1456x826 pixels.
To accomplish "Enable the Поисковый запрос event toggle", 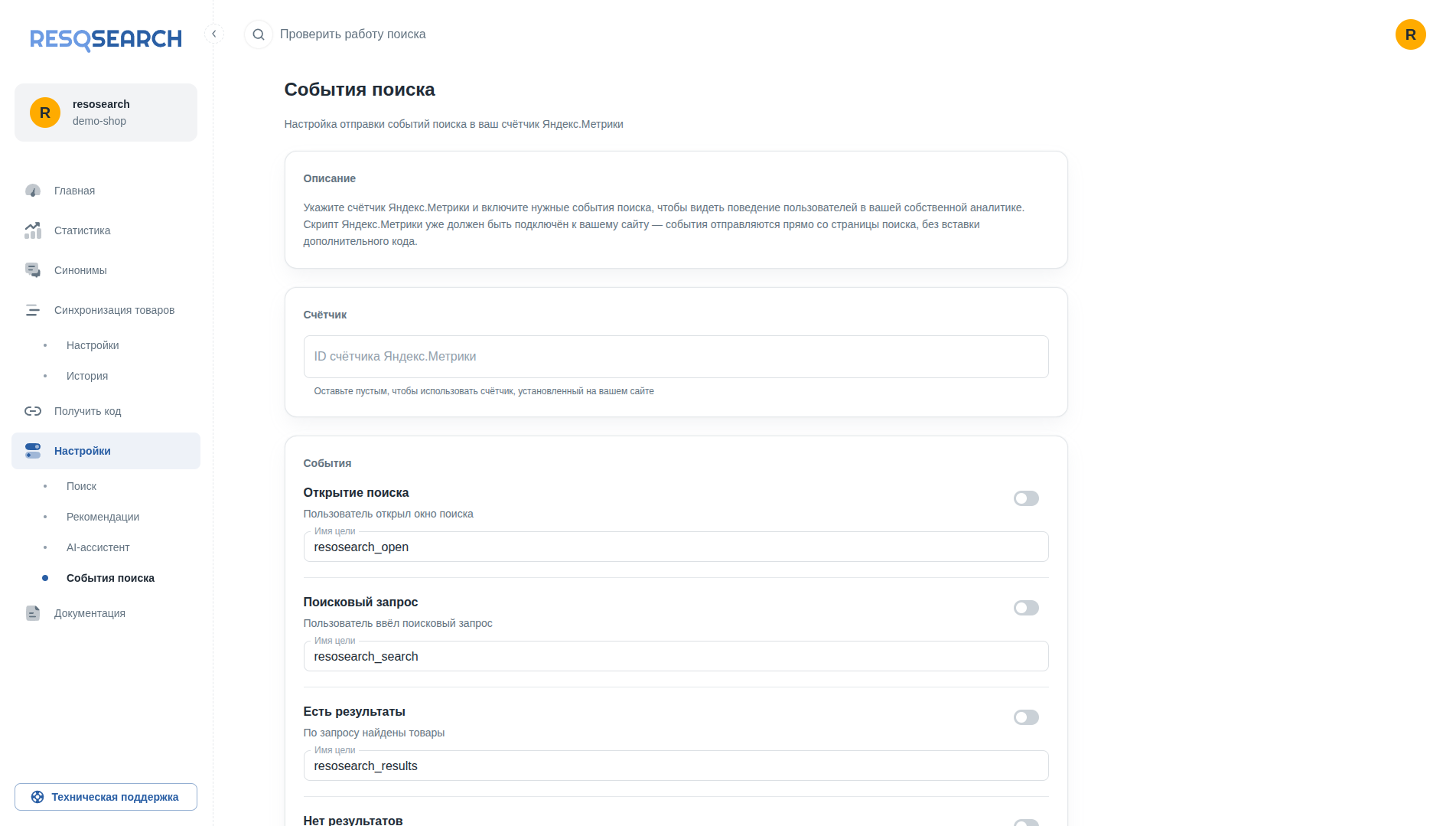I will [1026, 608].
